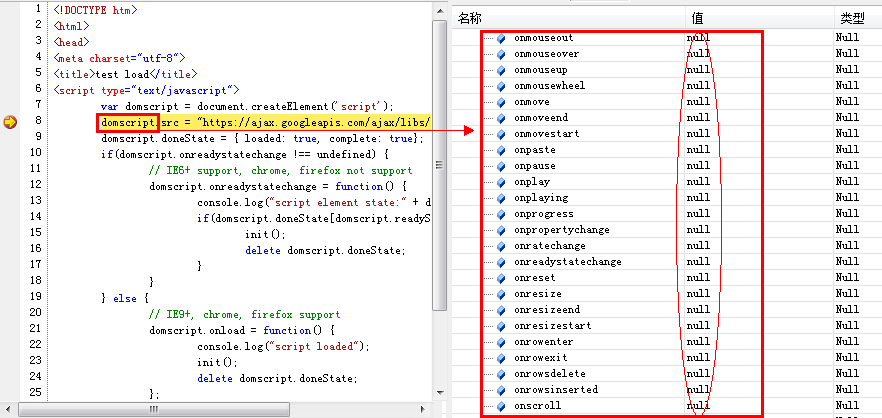882x418 pixels.
Task: Select the 'onmousewheel' name text
Action: [x=550, y=86]
